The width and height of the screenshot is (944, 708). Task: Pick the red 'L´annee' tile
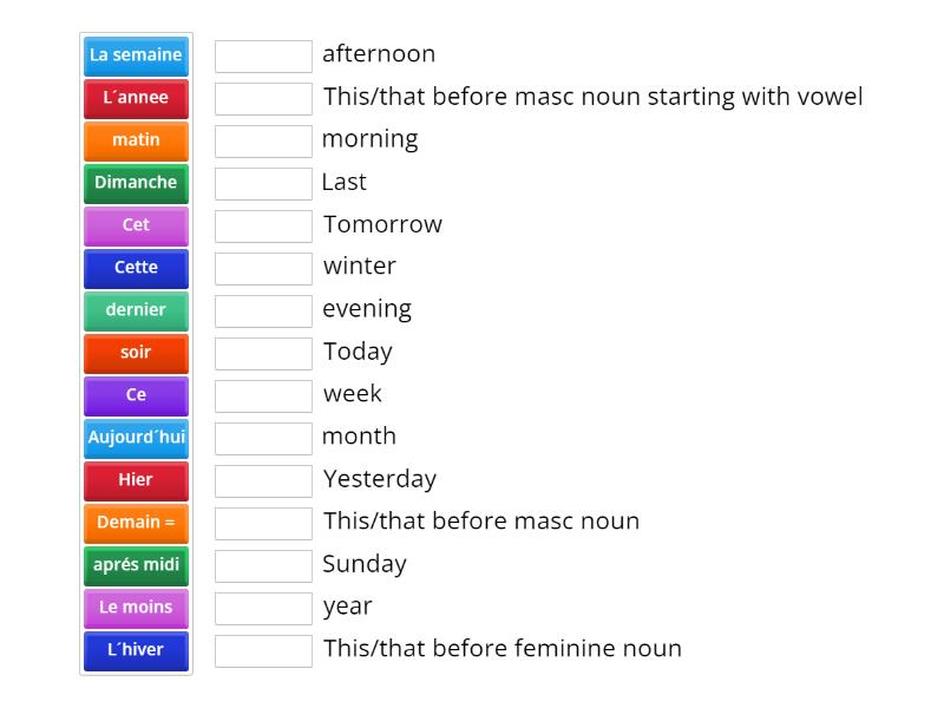pyautogui.click(x=136, y=98)
